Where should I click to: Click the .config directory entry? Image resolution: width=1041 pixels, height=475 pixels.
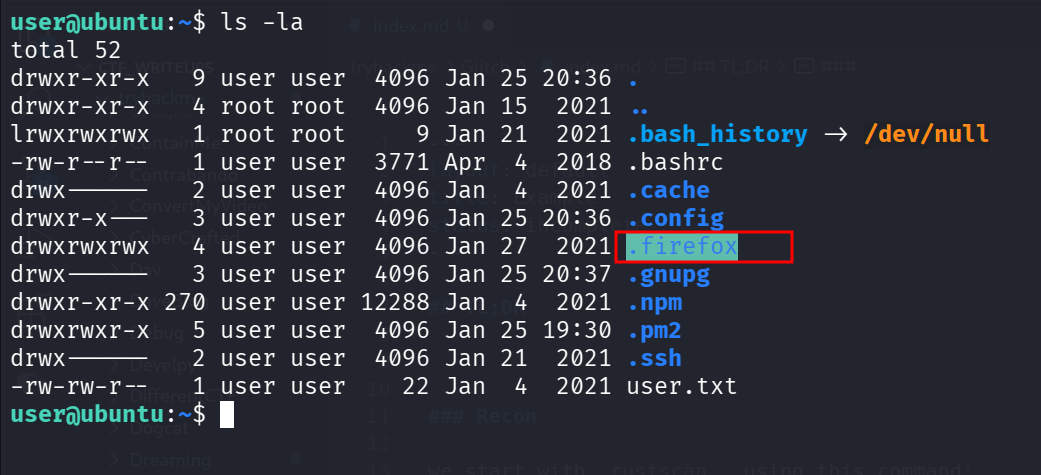[675, 218]
